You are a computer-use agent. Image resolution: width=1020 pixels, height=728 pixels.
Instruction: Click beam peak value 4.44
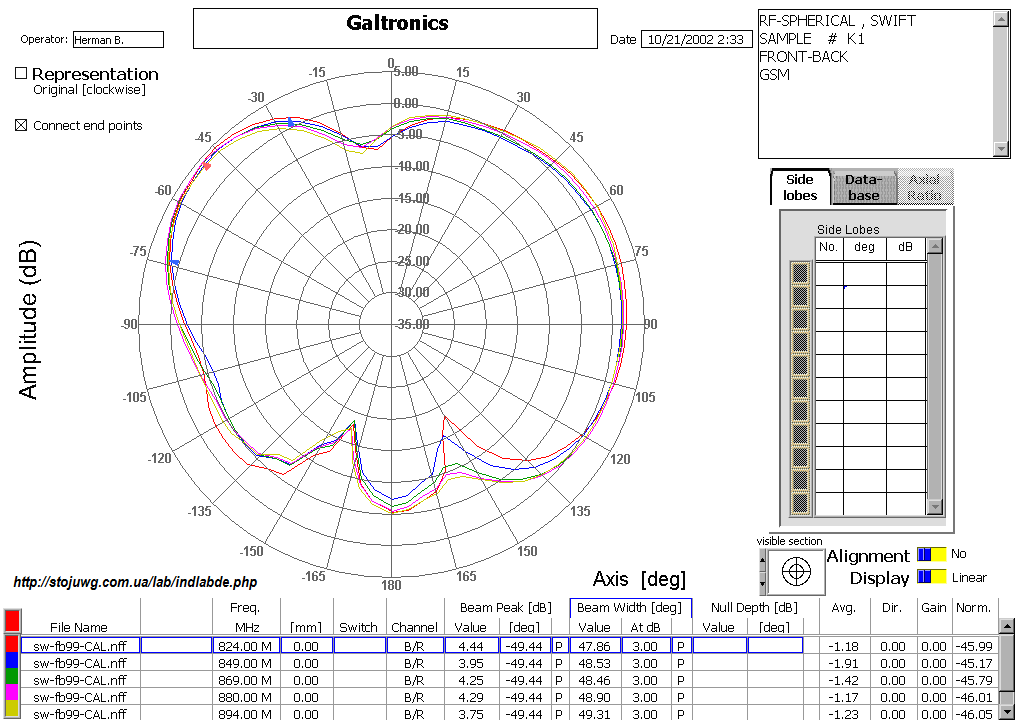471,646
